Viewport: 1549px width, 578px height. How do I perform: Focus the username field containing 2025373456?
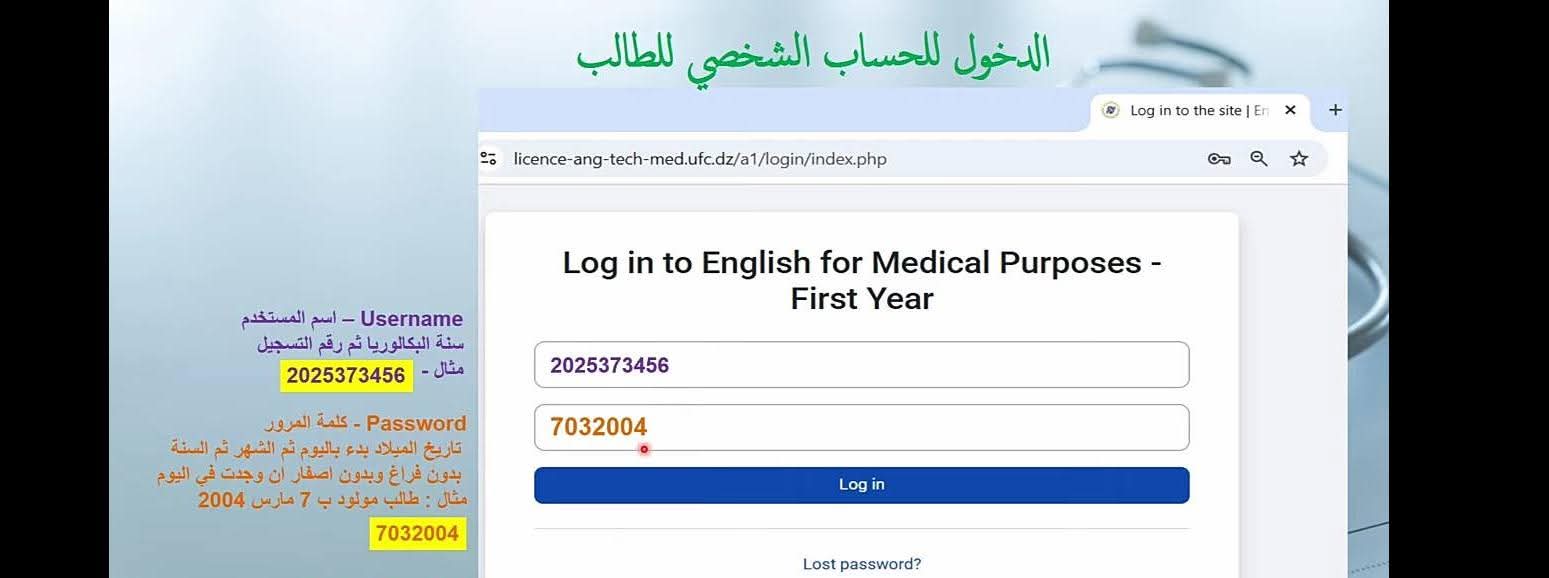pos(861,365)
